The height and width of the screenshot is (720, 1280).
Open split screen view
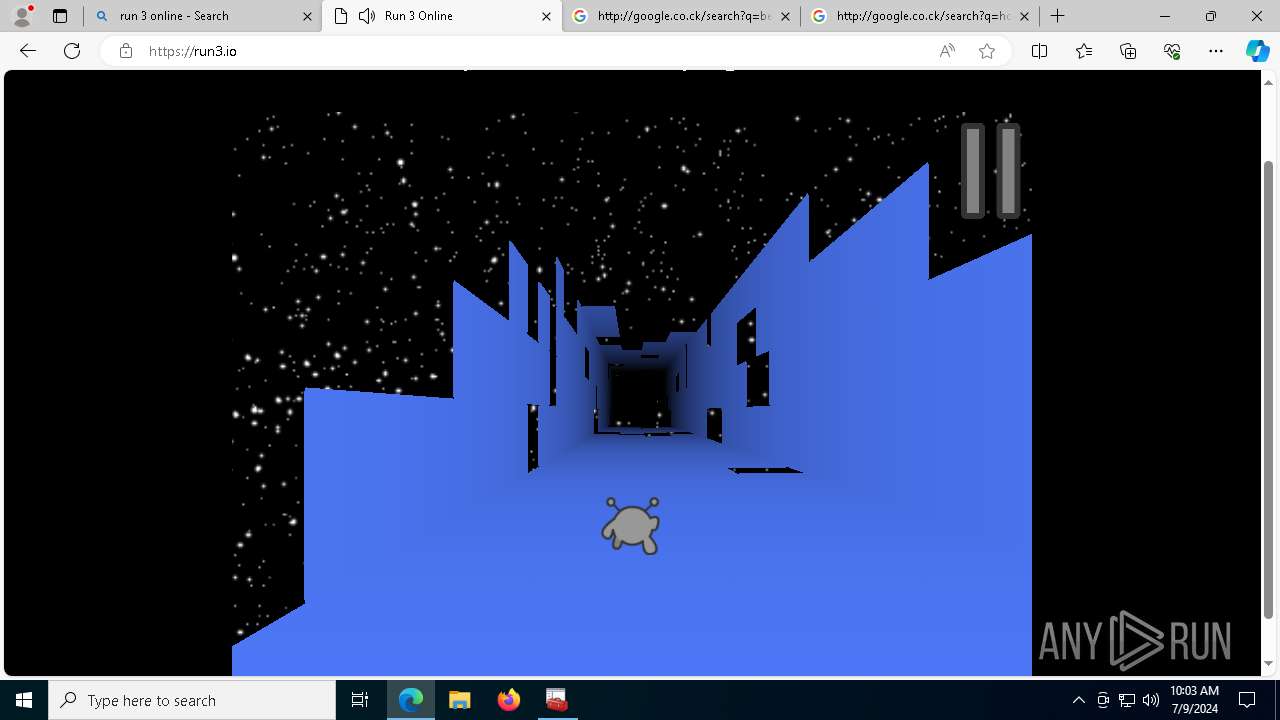[1039, 51]
